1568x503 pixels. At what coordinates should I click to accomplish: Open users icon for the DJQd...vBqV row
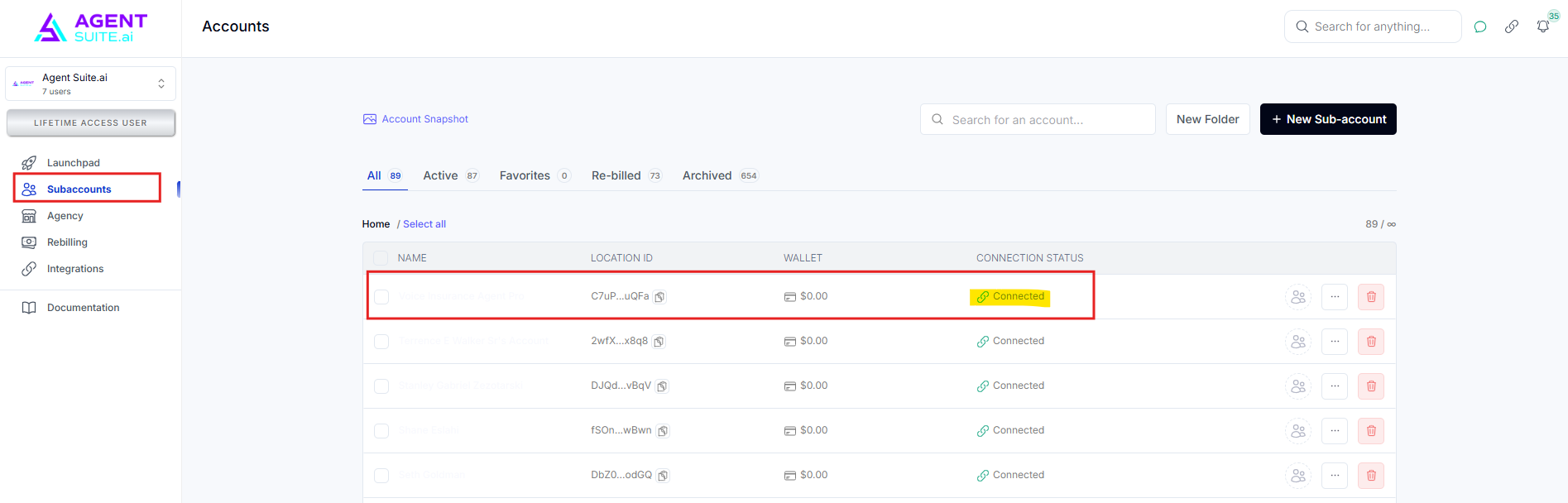coord(1298,386)
